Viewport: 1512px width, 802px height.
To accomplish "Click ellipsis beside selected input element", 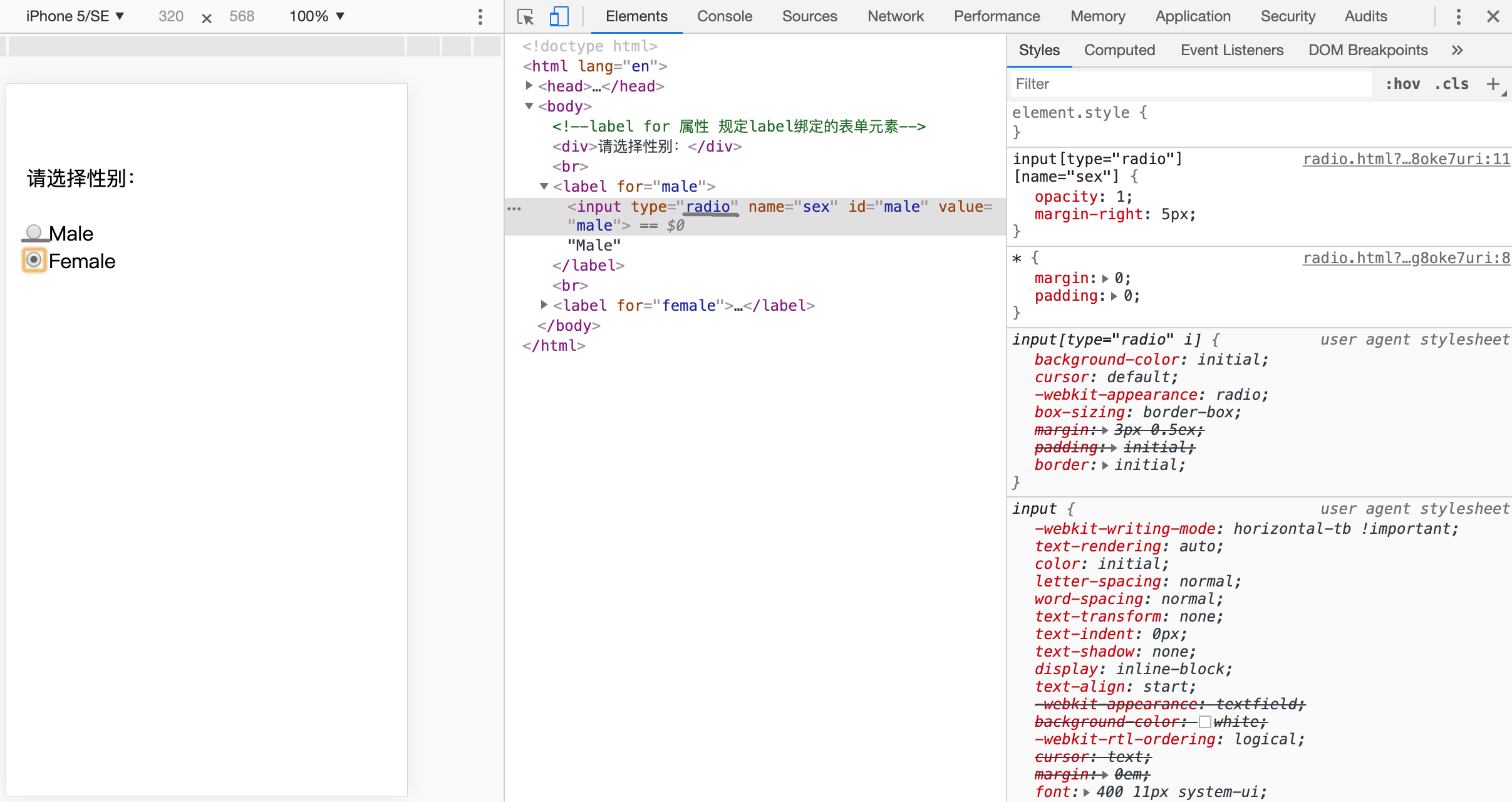I will coord(514,208).
